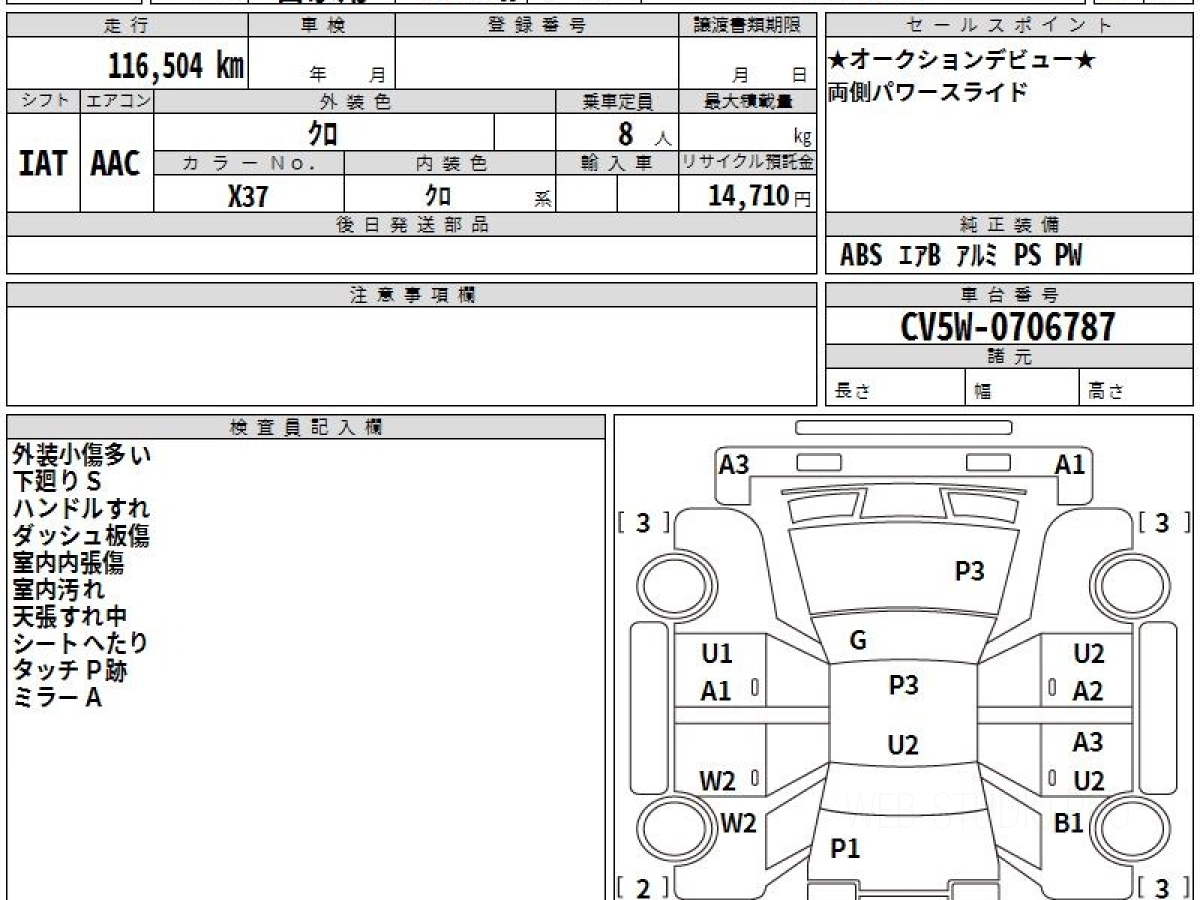Select the seating capacity value 8 人
The width and height of the screenshot is (1200, 900).
[644, 133]
